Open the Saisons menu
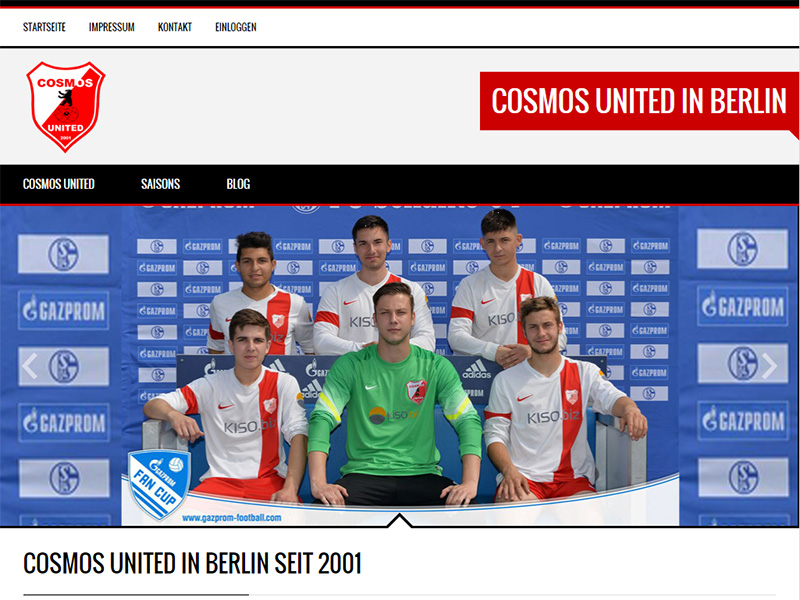 [x=161, y=184]
